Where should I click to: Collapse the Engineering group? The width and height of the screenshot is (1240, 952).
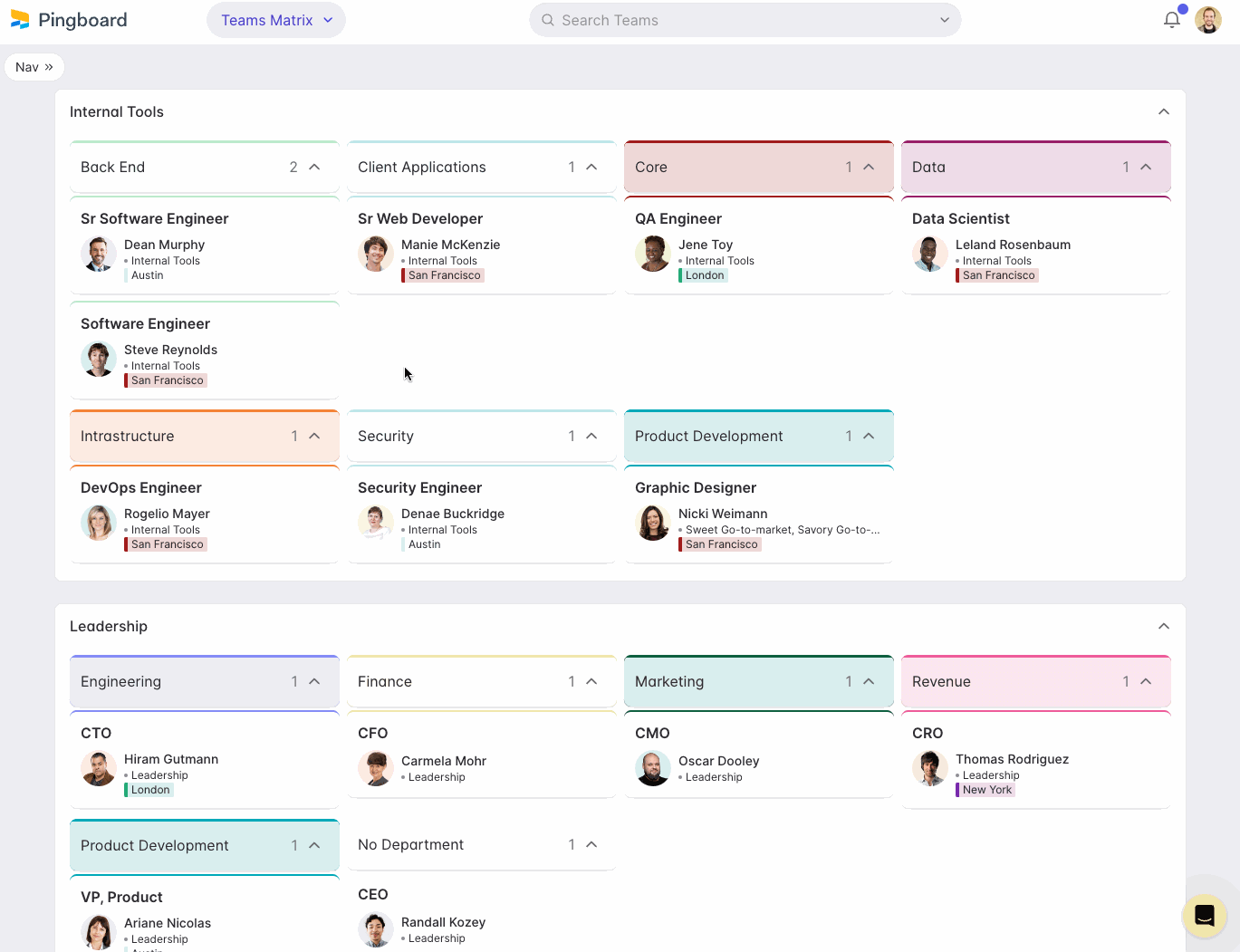pos(314,681)
